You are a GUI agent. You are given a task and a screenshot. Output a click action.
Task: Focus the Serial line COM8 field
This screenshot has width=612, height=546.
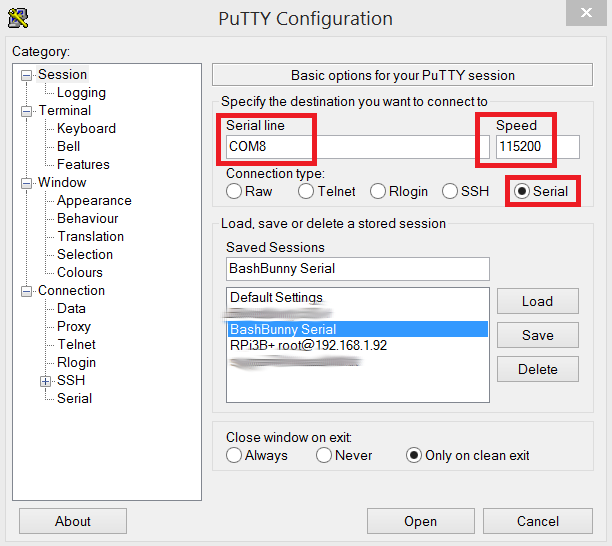click(358, 146)
